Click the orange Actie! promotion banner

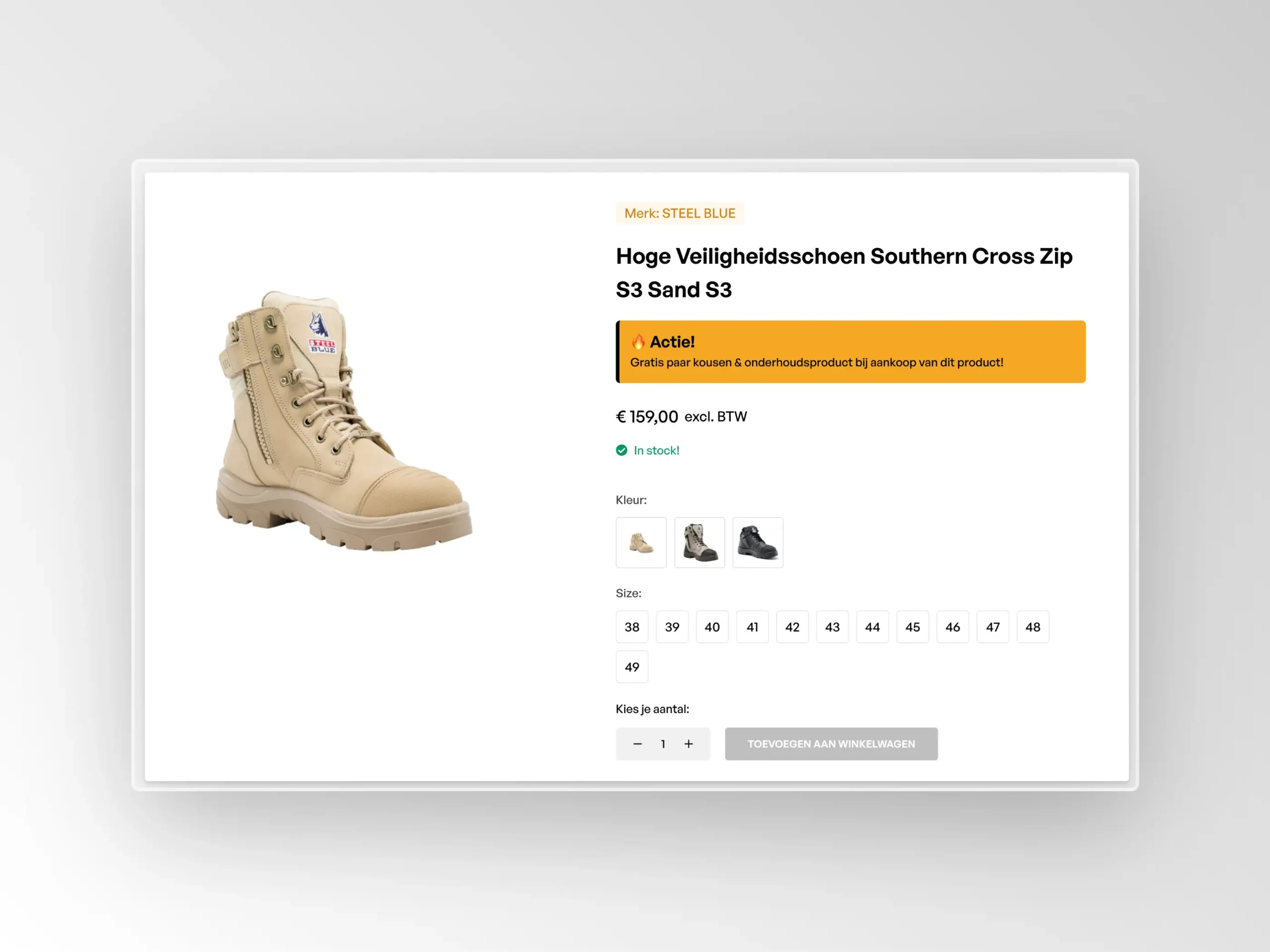(850, 352)
